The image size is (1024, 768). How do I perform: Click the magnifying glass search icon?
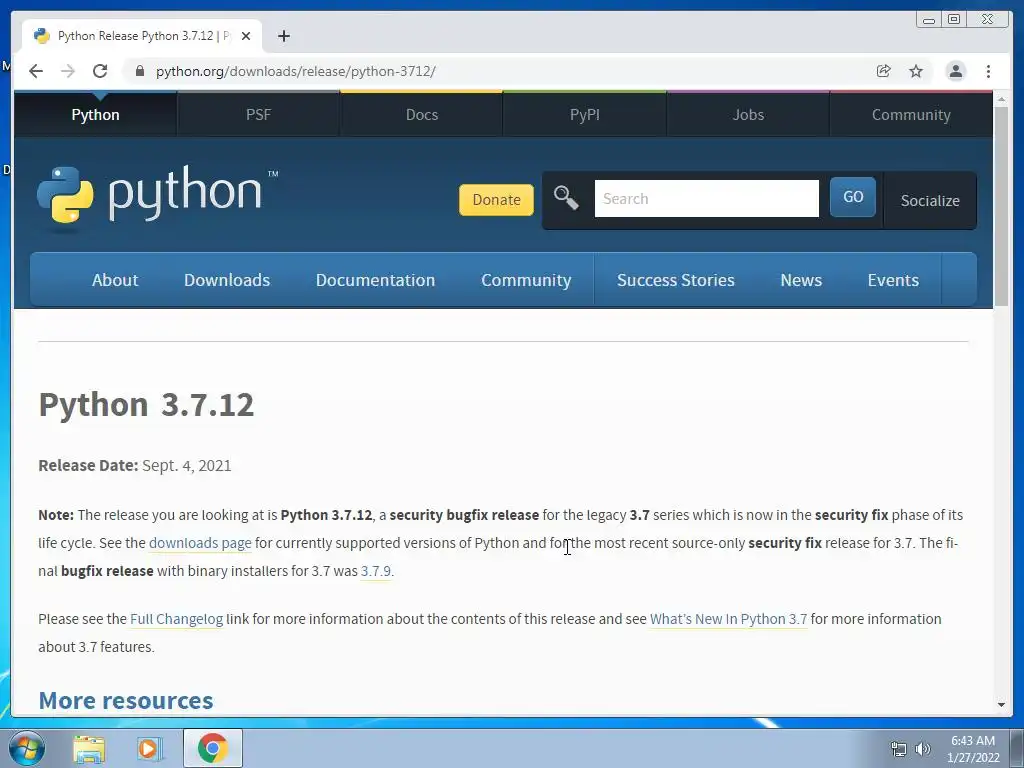[x=566, y=197]
